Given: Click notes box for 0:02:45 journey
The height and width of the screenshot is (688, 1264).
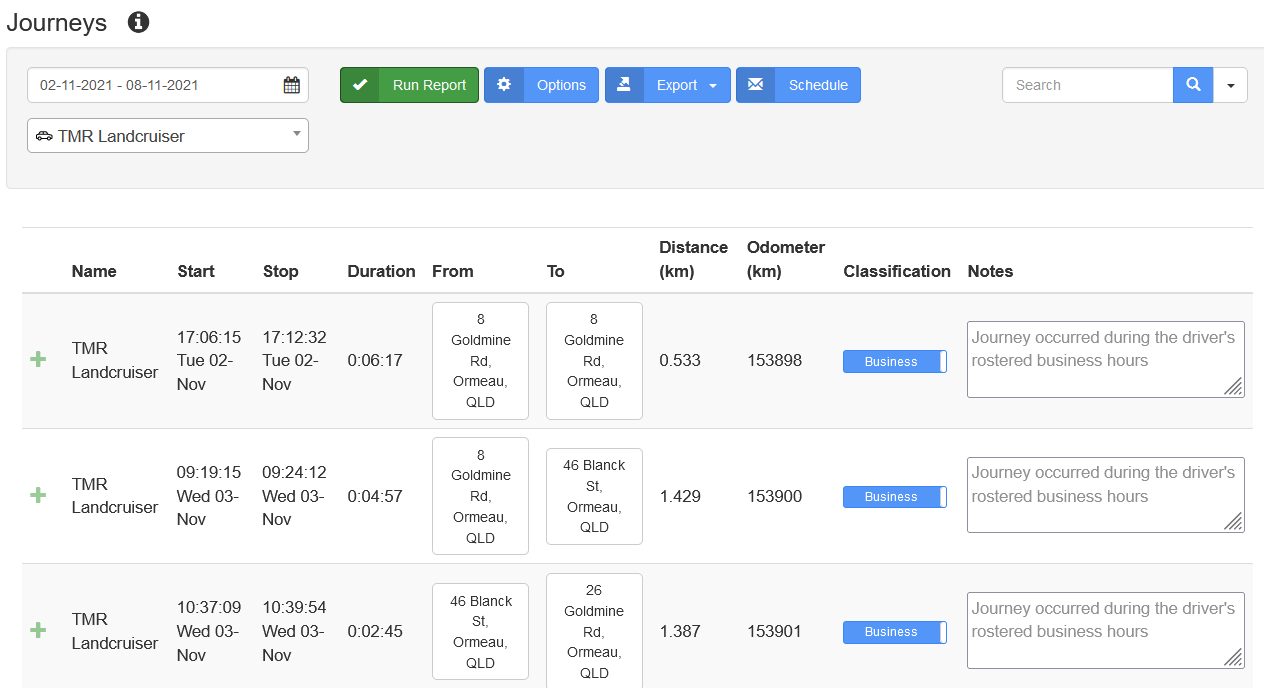Looking at the screenshot, I should (x=1105, y=630).
